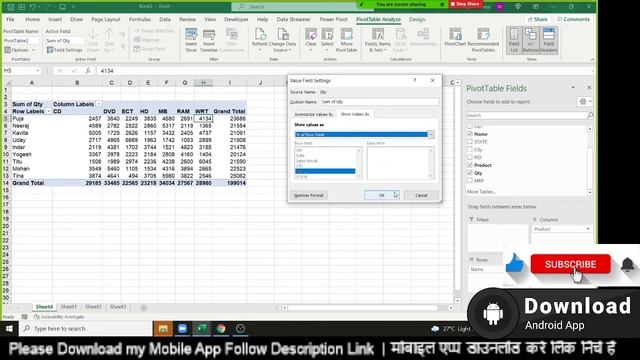Open the Home ribbon tab

pyautogui.click(x=33, y=19)
